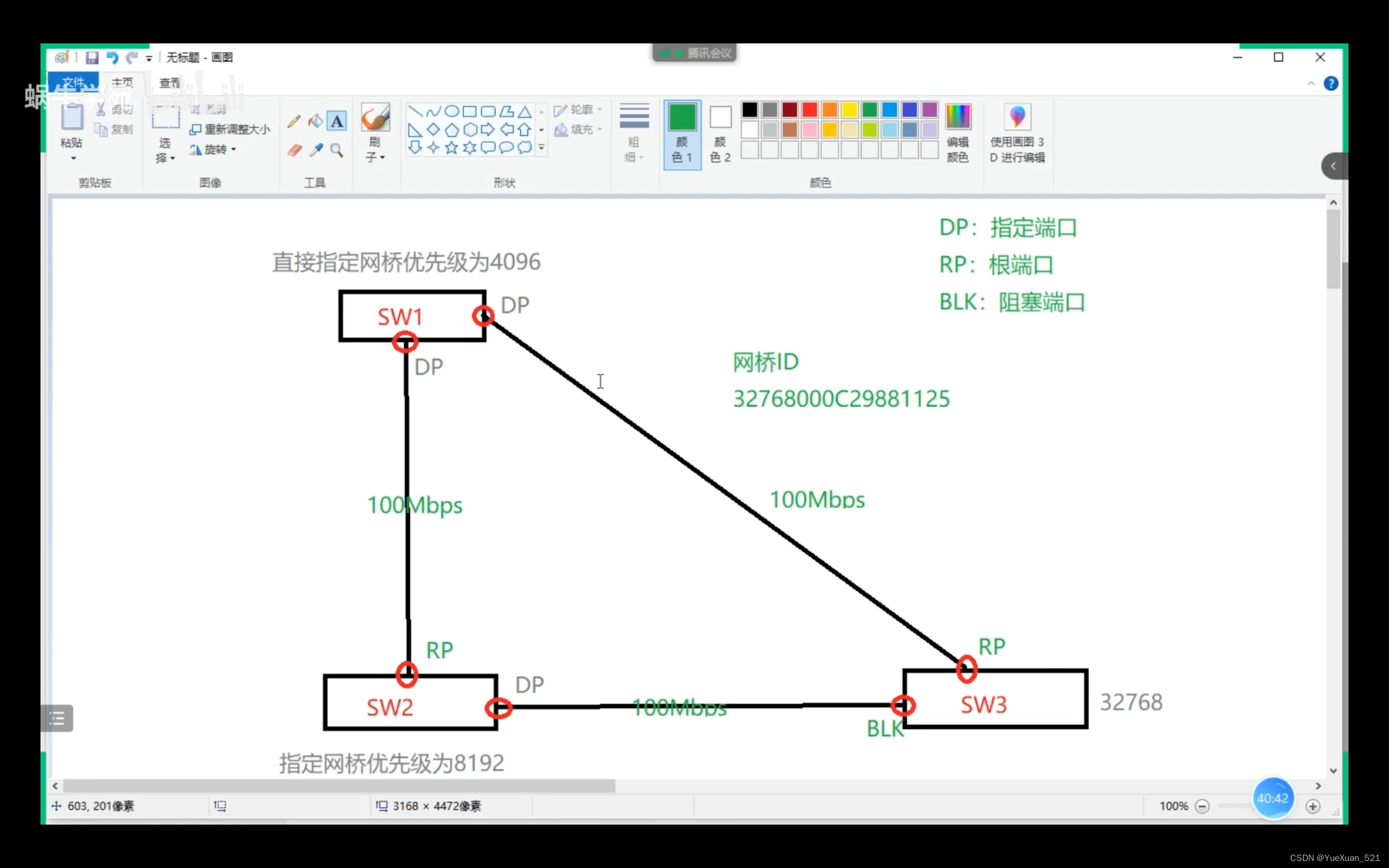Open Edit colors (编辑颜色) dialog
1389x868 pixels.
point(957,133)
